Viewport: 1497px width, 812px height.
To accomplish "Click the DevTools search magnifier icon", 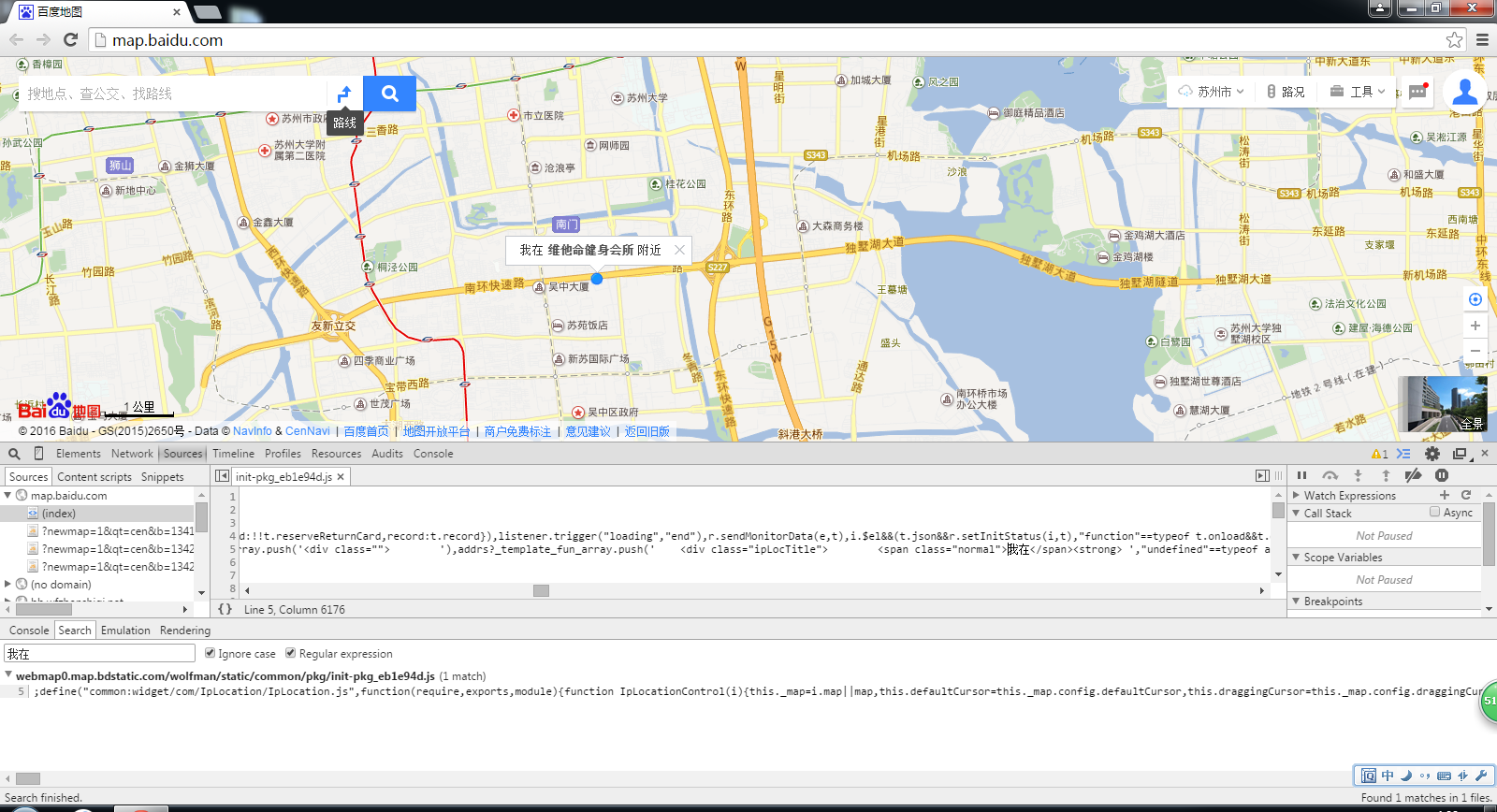I will click(14, 454).
